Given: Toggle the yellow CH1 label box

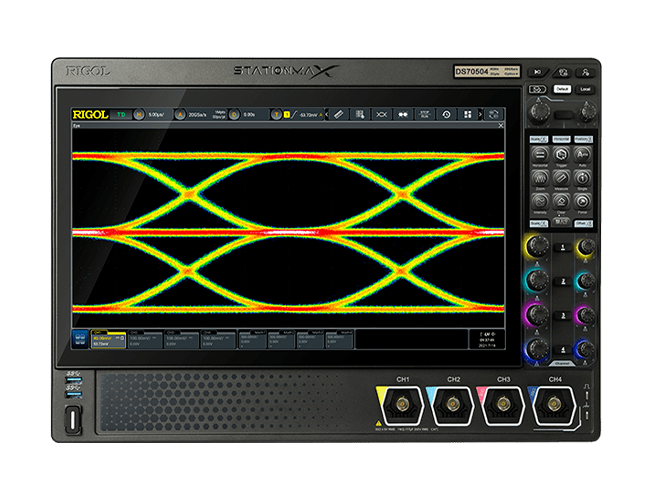Looking at the screenshot, I should click(x=108, y=339).
